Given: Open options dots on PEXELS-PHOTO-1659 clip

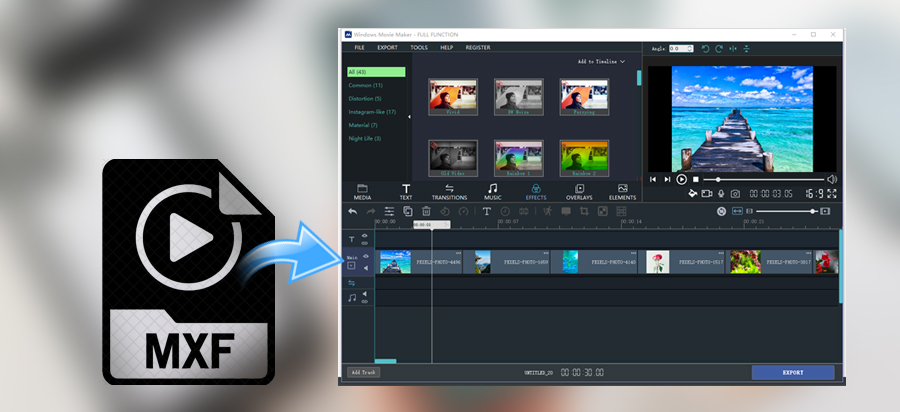Looking at the screenshot, I should point(546,253).
